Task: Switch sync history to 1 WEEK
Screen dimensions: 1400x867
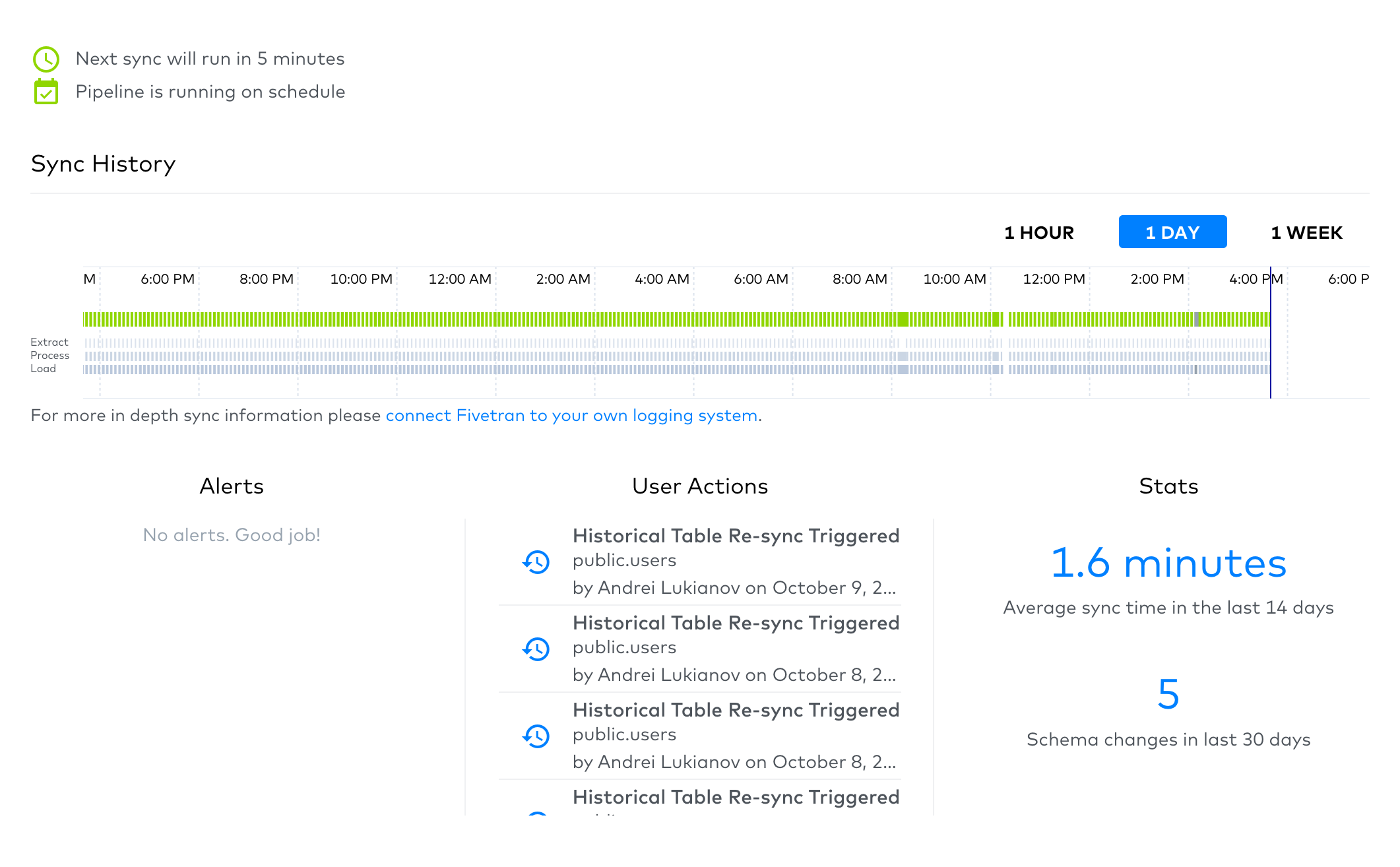Action: (x=1306, y=232)
